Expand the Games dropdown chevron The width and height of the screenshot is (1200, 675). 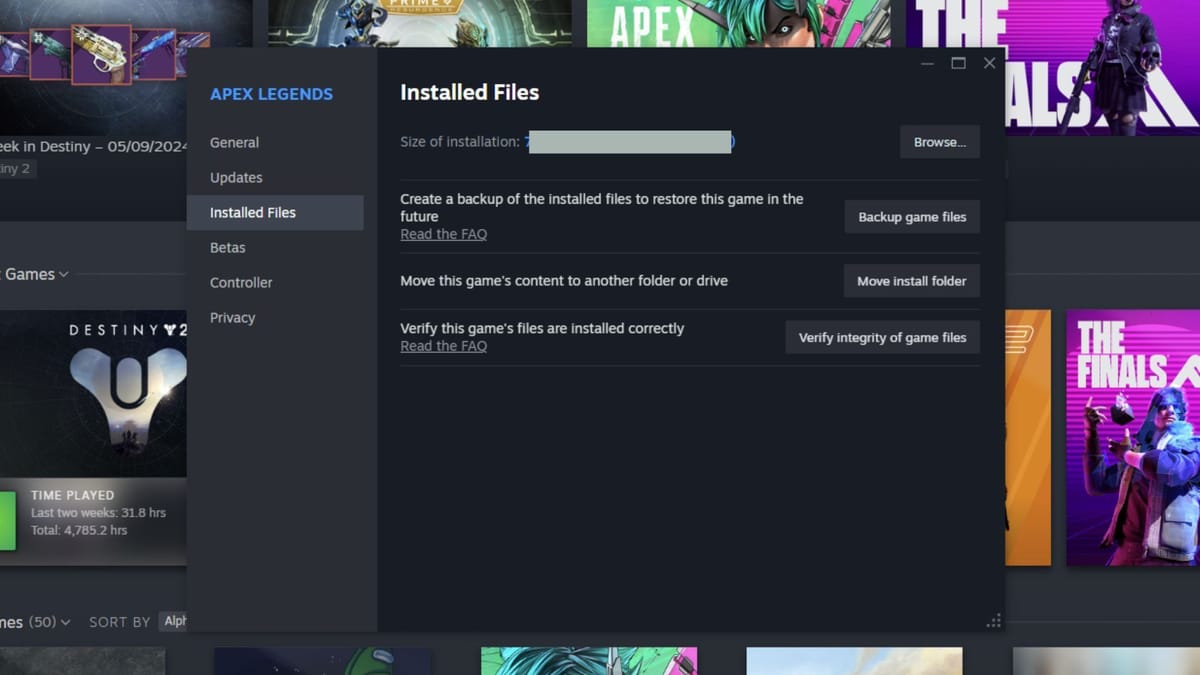[64, 275]
